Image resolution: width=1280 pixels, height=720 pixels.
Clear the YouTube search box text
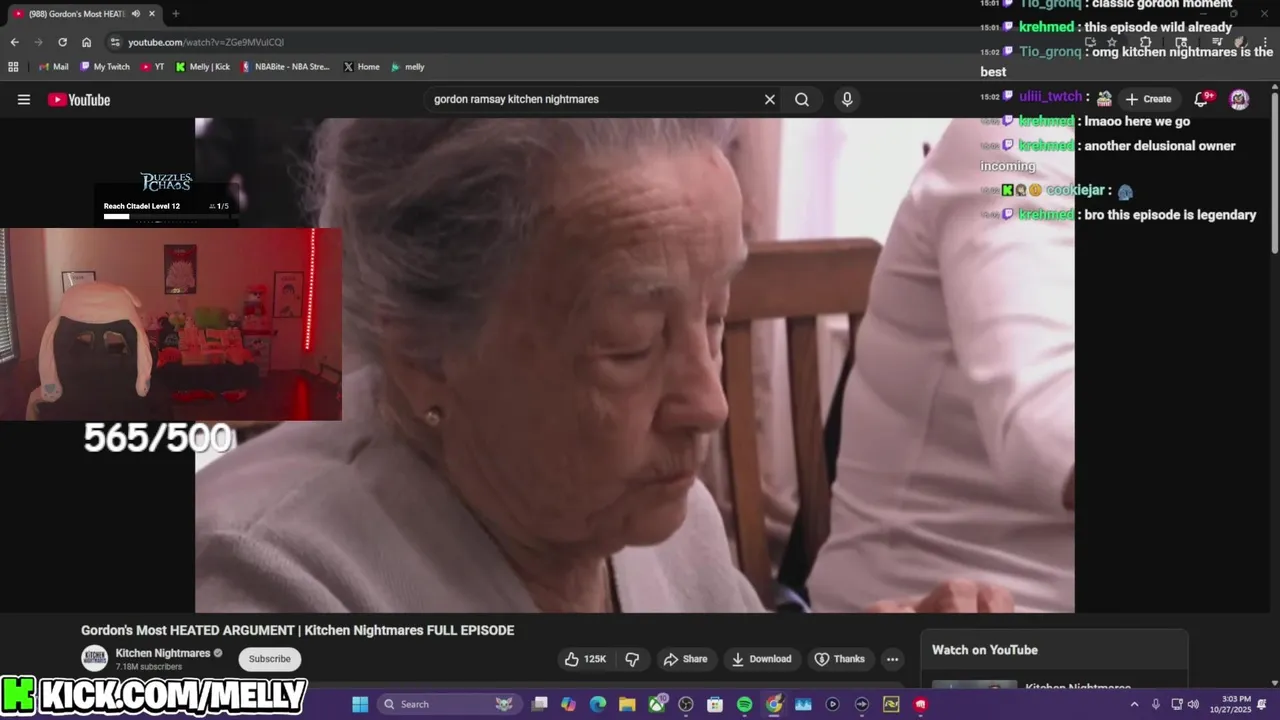tap(770, 99)
